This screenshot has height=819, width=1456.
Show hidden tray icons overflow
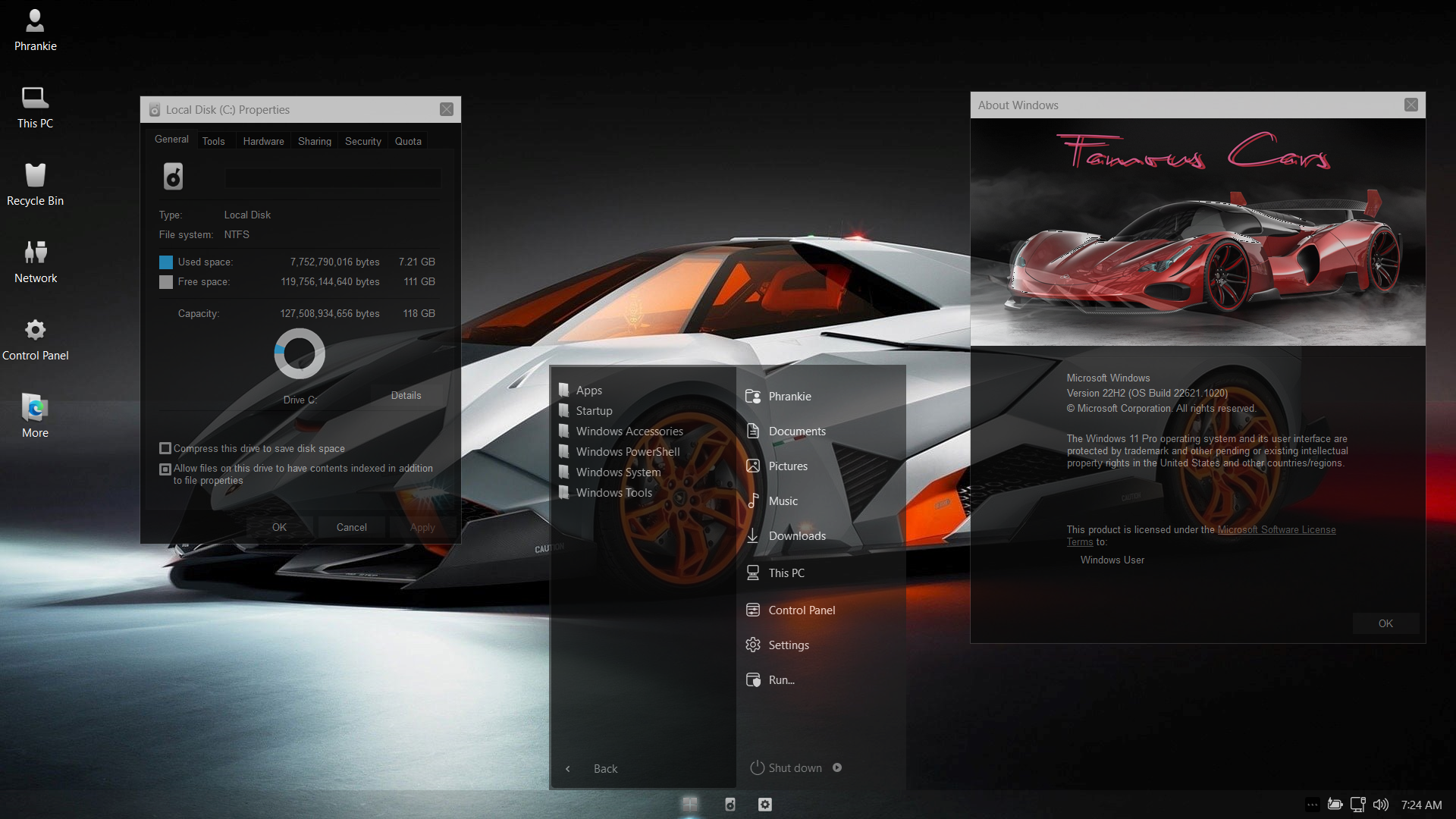(1312, 805)
